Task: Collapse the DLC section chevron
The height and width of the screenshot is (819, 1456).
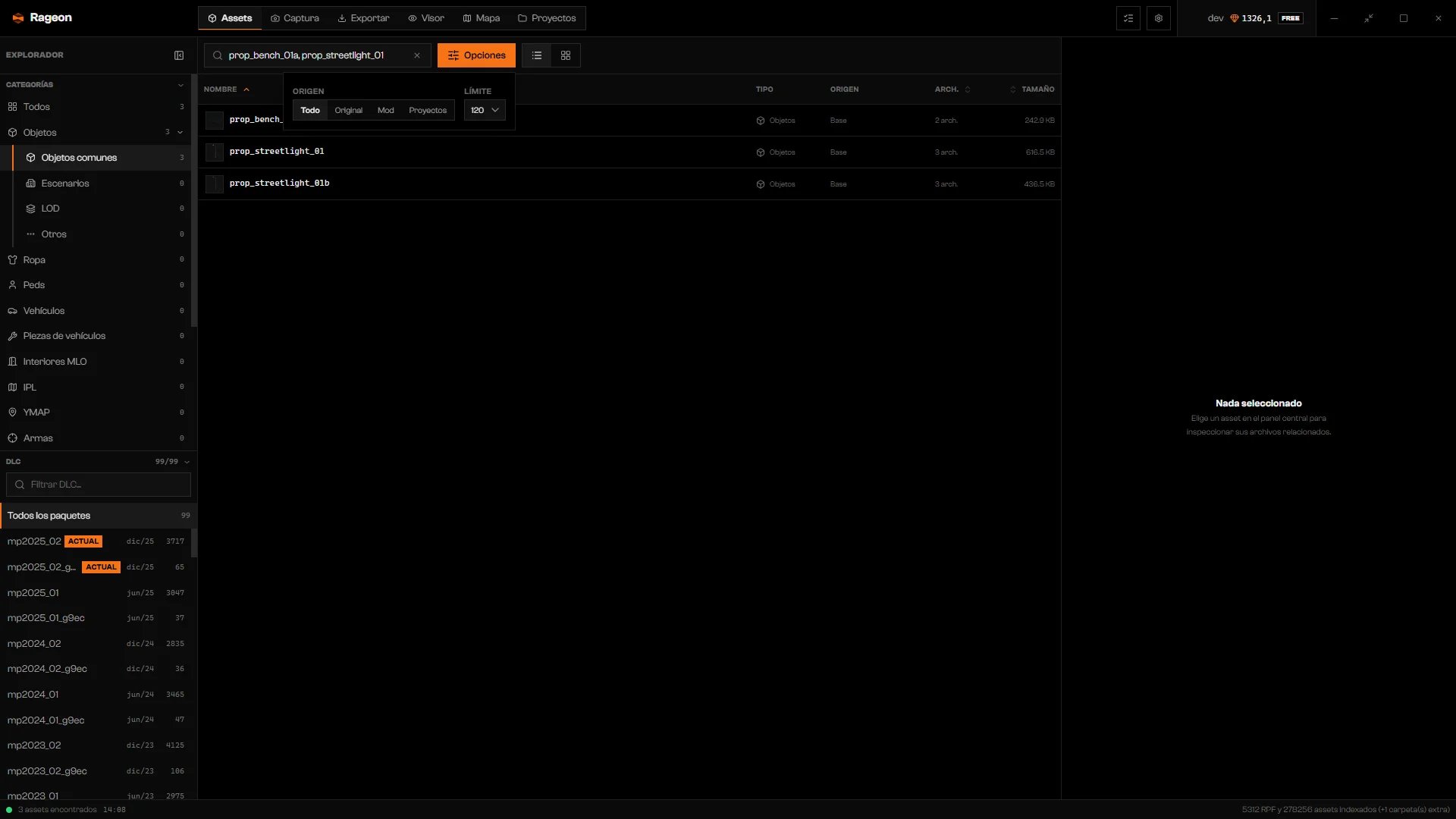Action: pyautogui.click(x=187, y=462)
